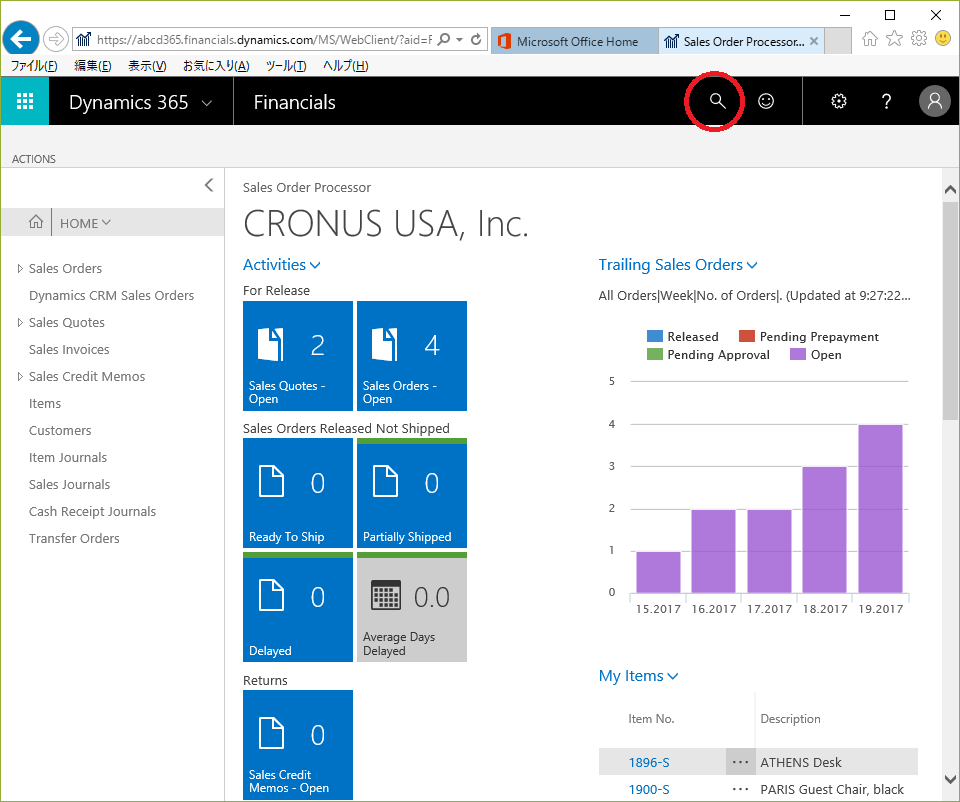960x802 pixels.
Task: Click the home icon in navigation pane
Action: 36,223
